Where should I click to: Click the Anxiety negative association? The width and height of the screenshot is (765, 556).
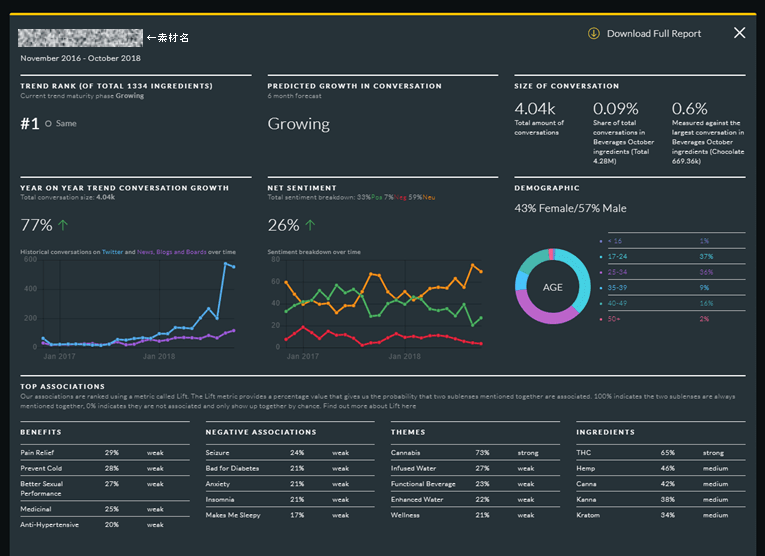point(290,484)
